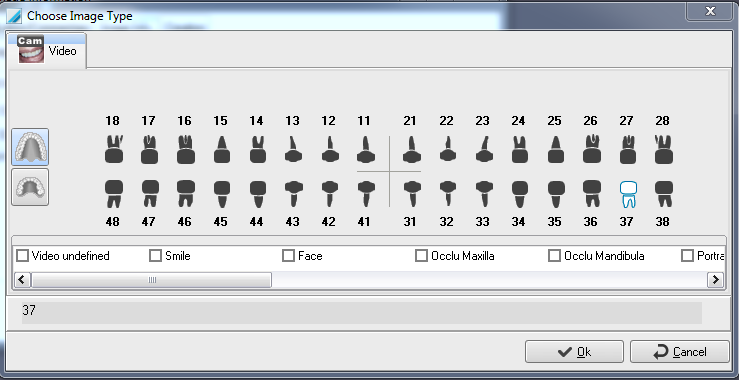Select upper tooth 13 icon
The image size is (739, 380).
[x=293, y=149]
